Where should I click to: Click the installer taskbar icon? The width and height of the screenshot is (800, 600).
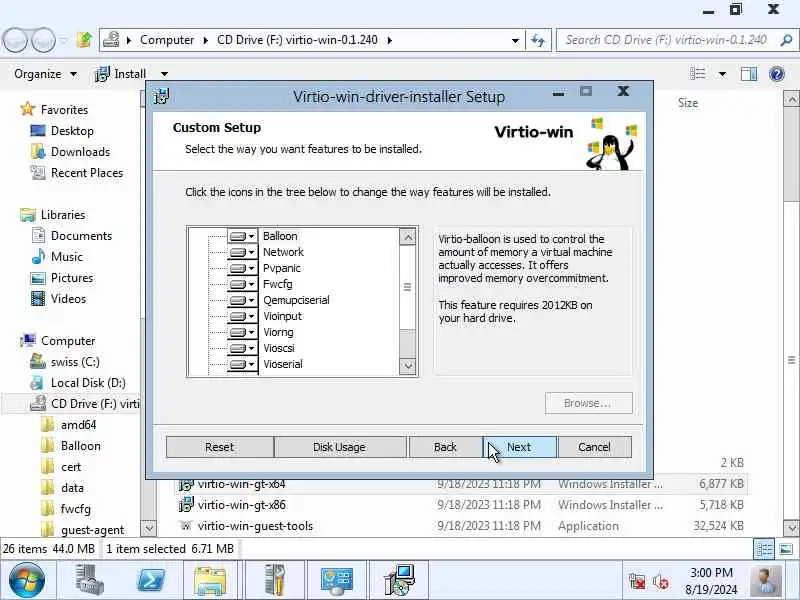[x=398, y=580]
